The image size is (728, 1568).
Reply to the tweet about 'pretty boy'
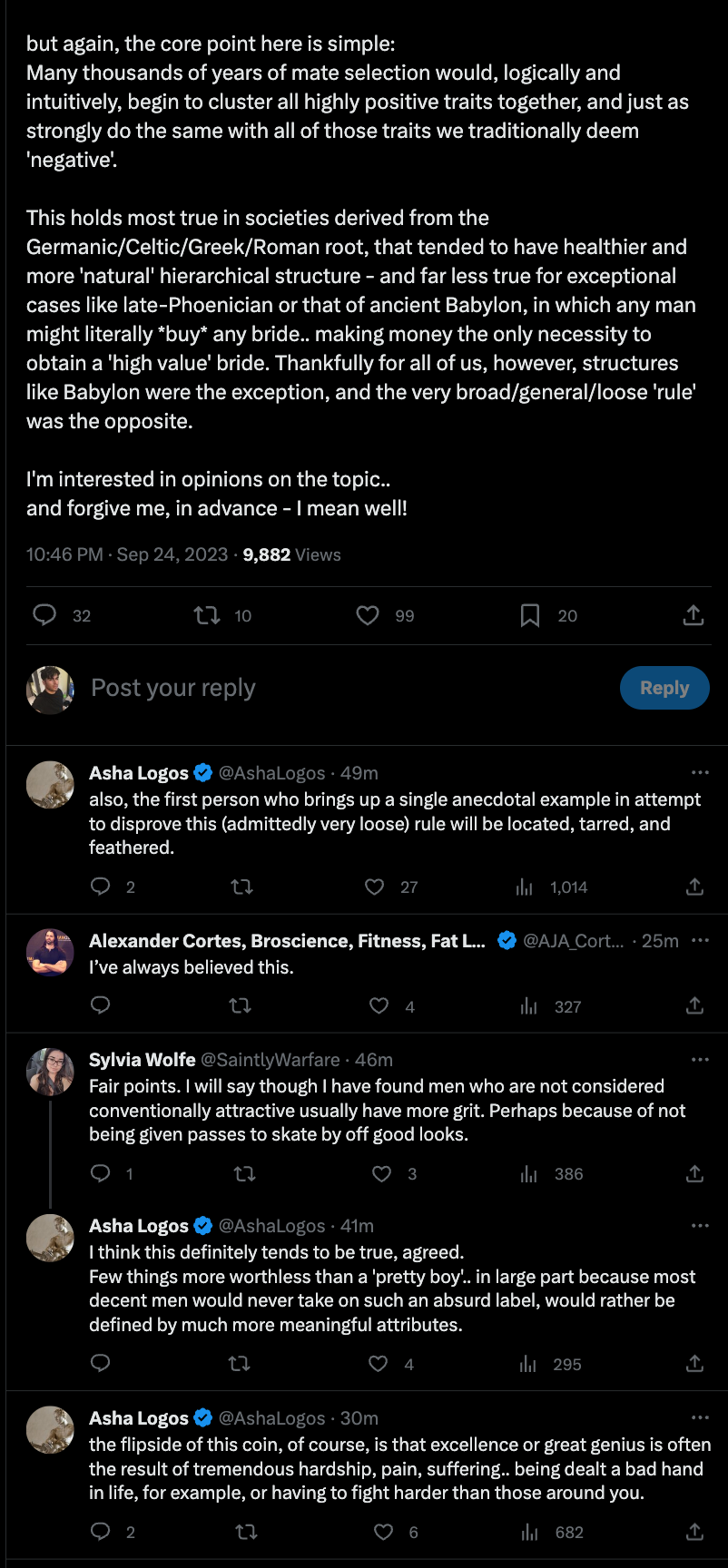[x=101, y=1363]
